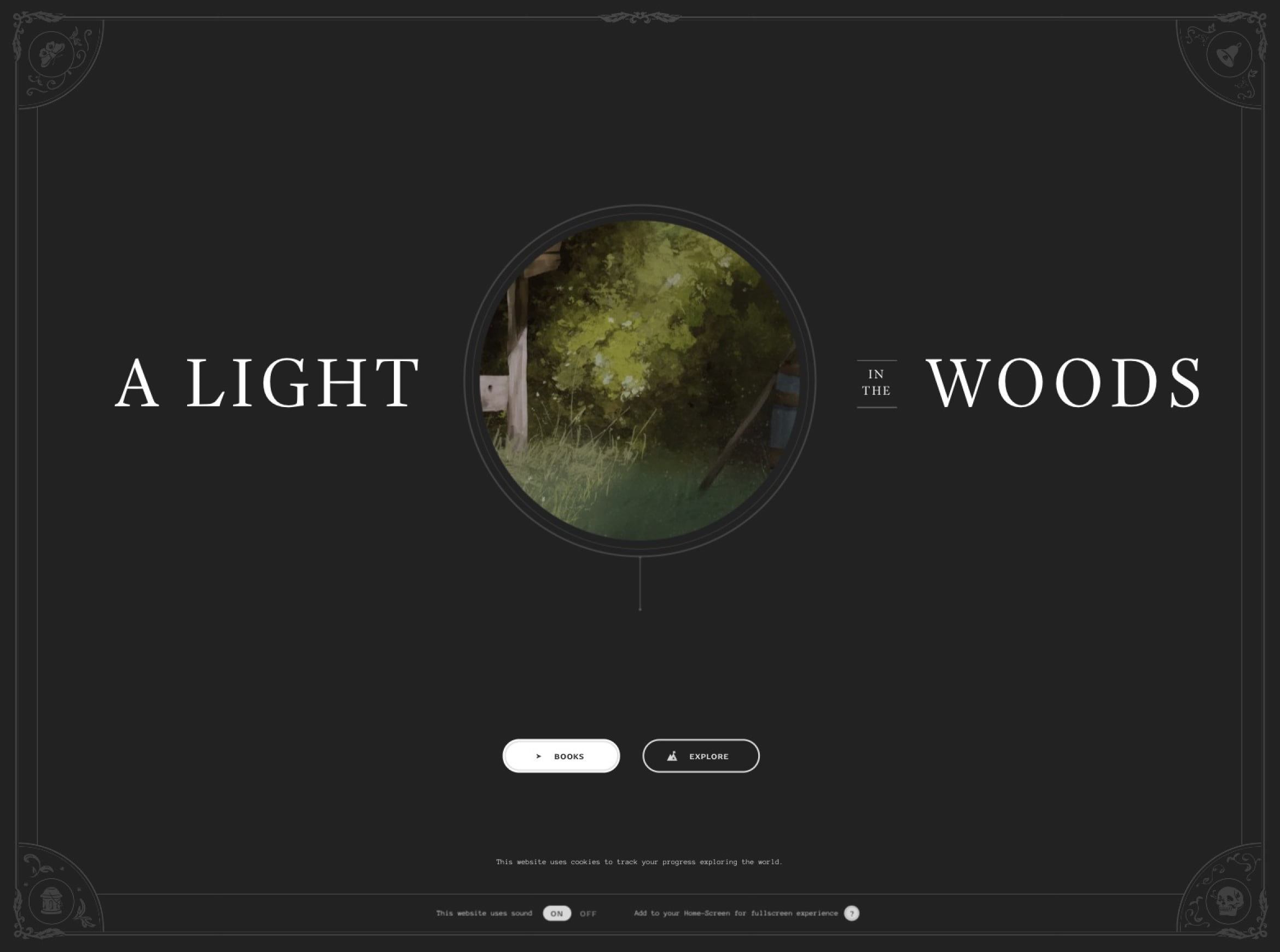Click the bell corner emblem icon

1229,55
